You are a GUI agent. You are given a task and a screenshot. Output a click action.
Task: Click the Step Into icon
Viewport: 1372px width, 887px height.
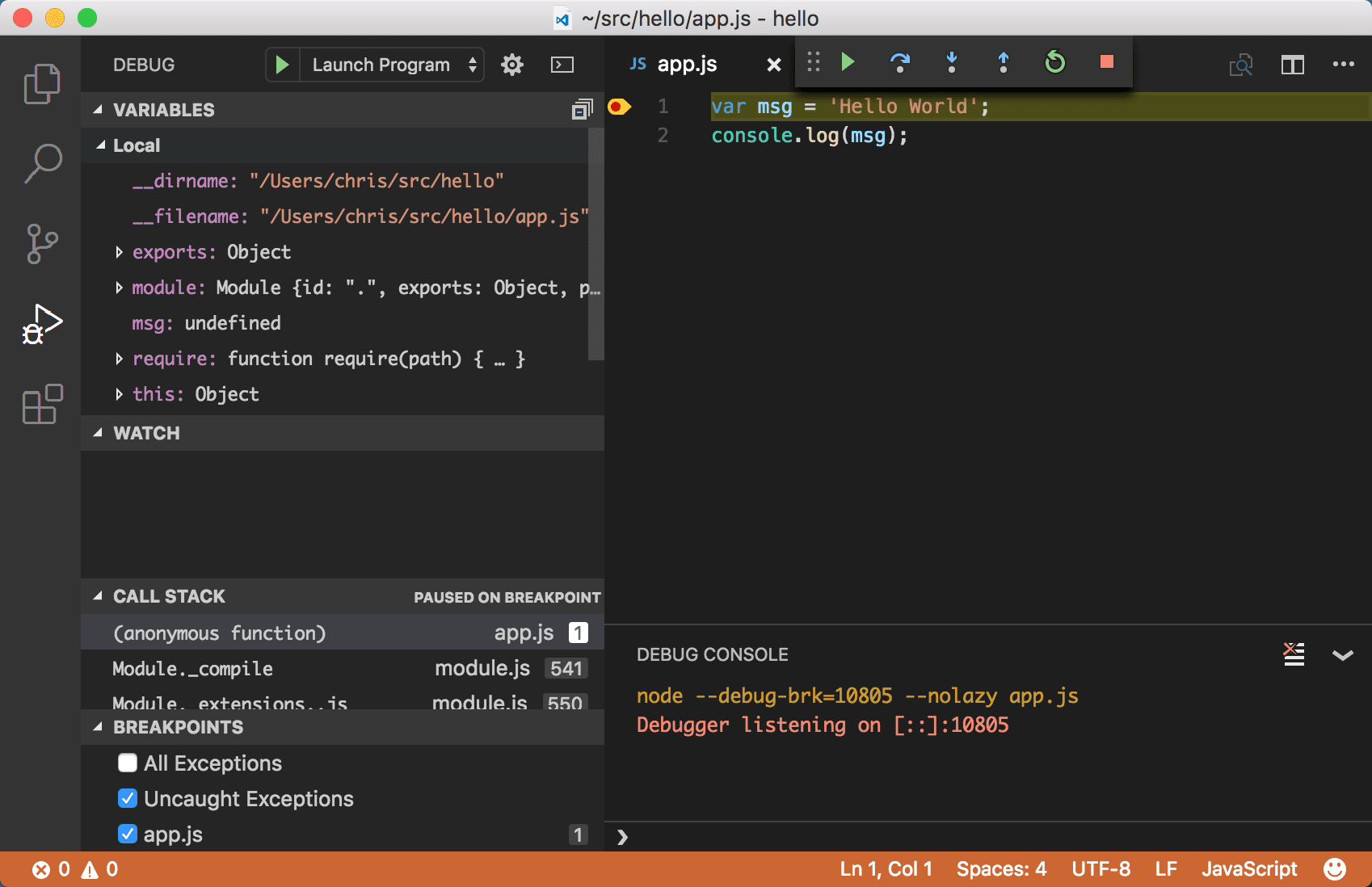coord(951,62)
